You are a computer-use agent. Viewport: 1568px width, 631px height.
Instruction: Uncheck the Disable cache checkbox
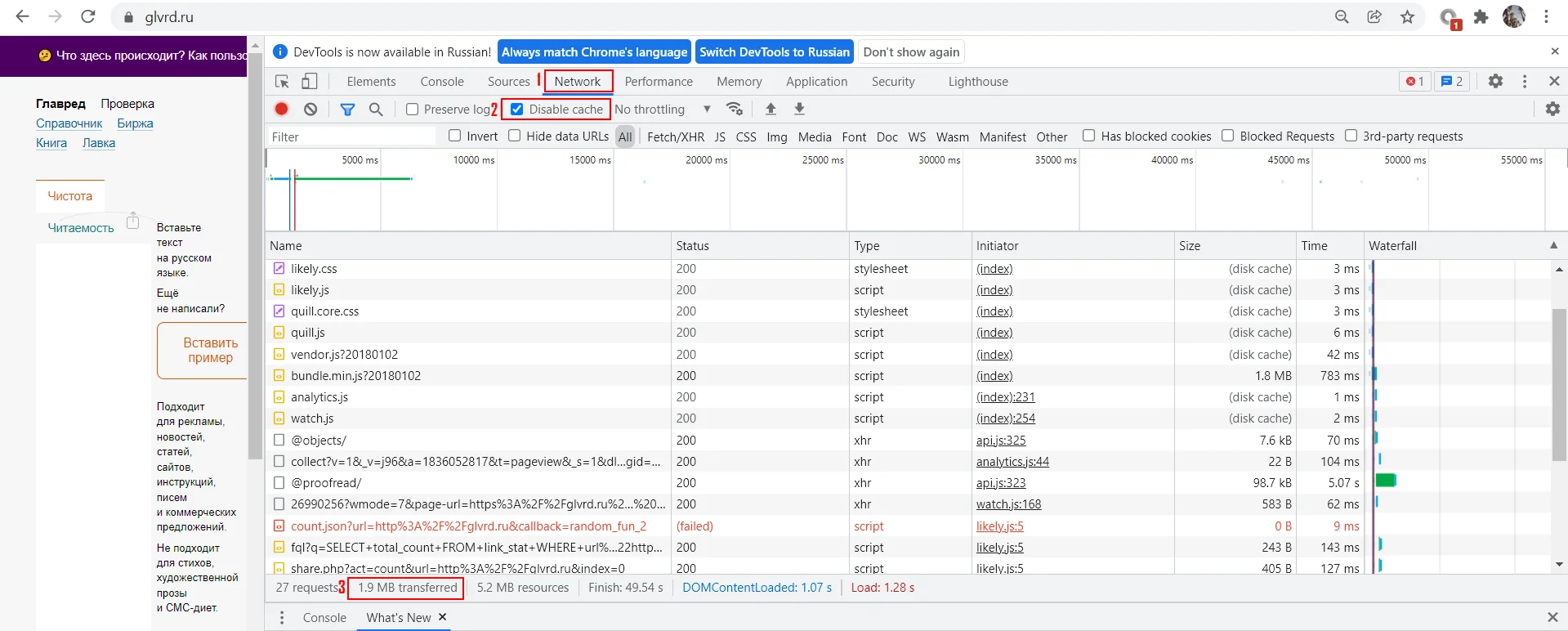point(517,110)
